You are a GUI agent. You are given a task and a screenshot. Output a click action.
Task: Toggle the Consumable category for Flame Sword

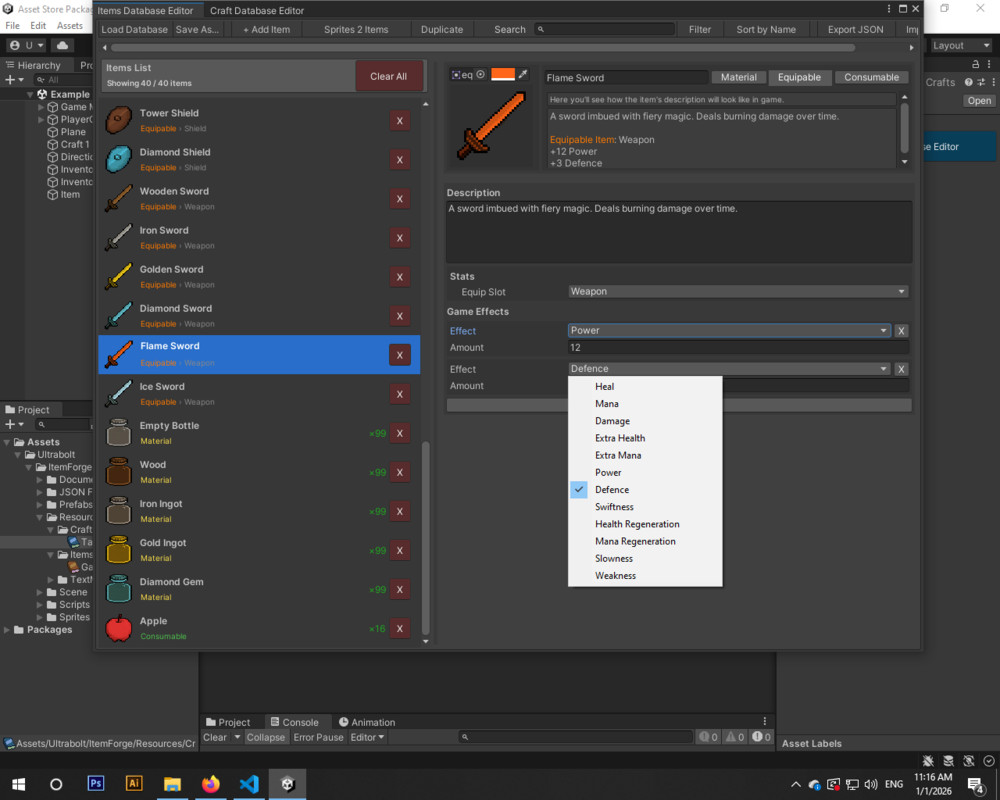coord(869,77)
